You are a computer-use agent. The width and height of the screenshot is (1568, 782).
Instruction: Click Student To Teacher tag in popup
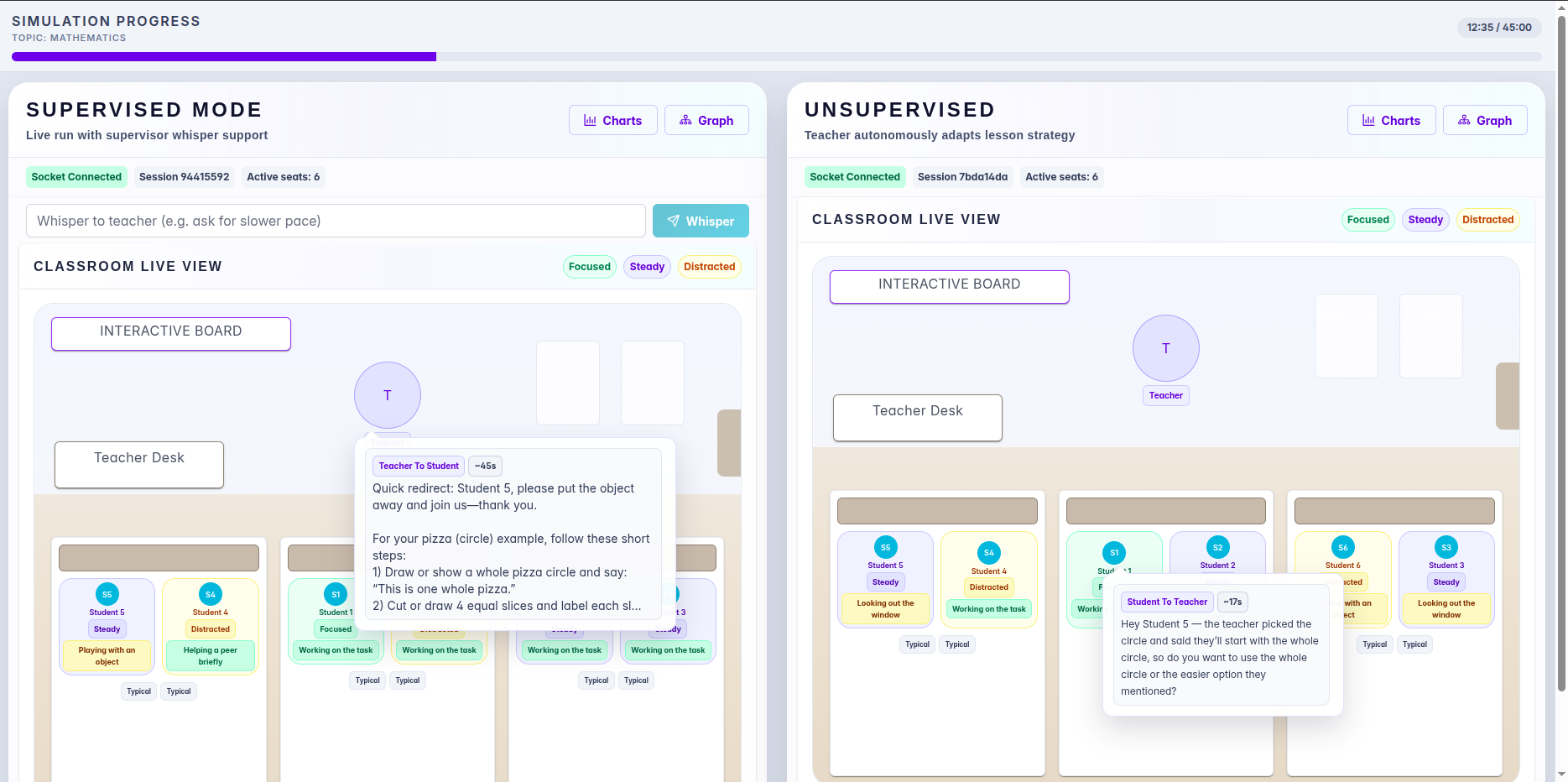(1167, 602)
